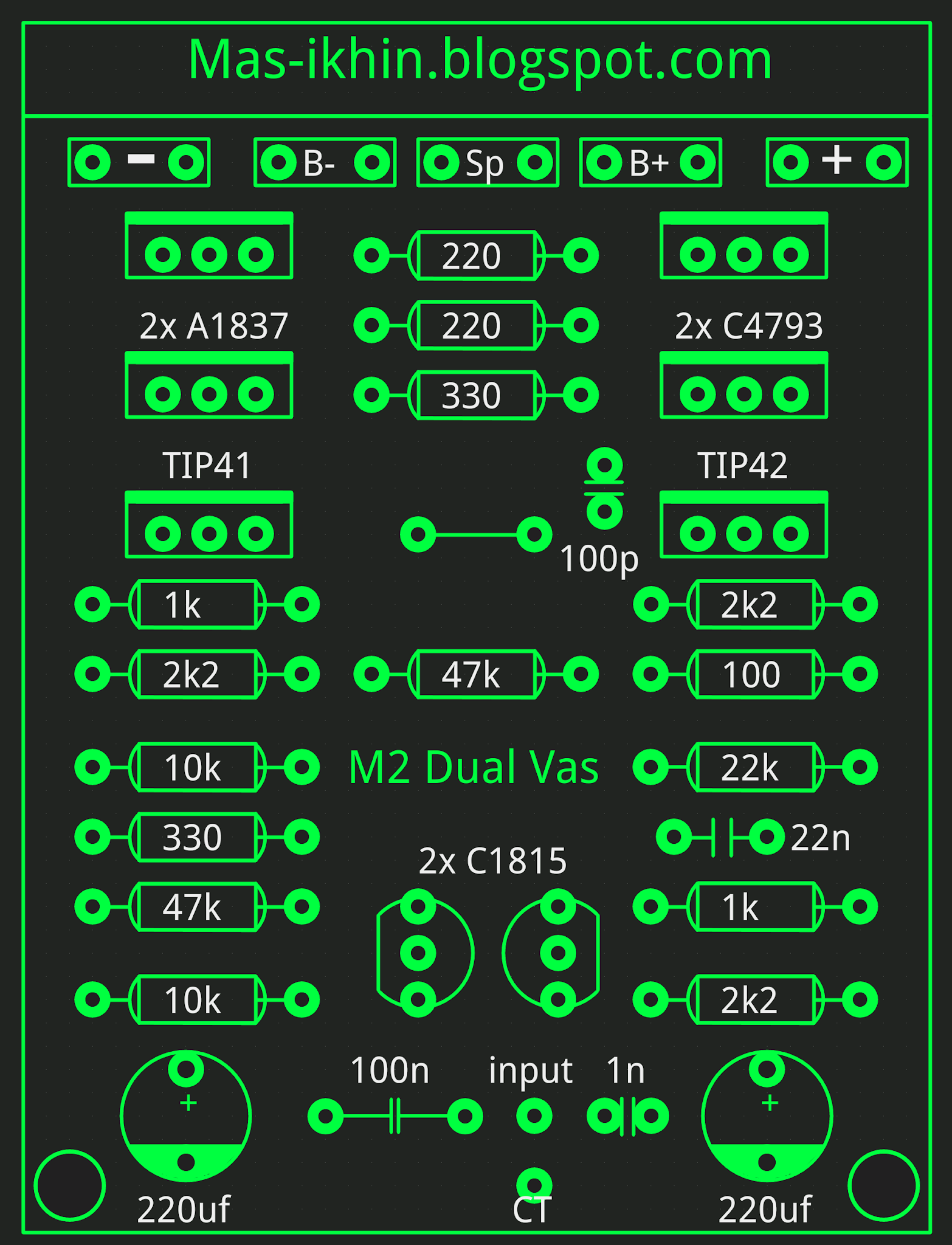Click the 100p label
Screen dimensions: 952x1245
pos(599,559)
